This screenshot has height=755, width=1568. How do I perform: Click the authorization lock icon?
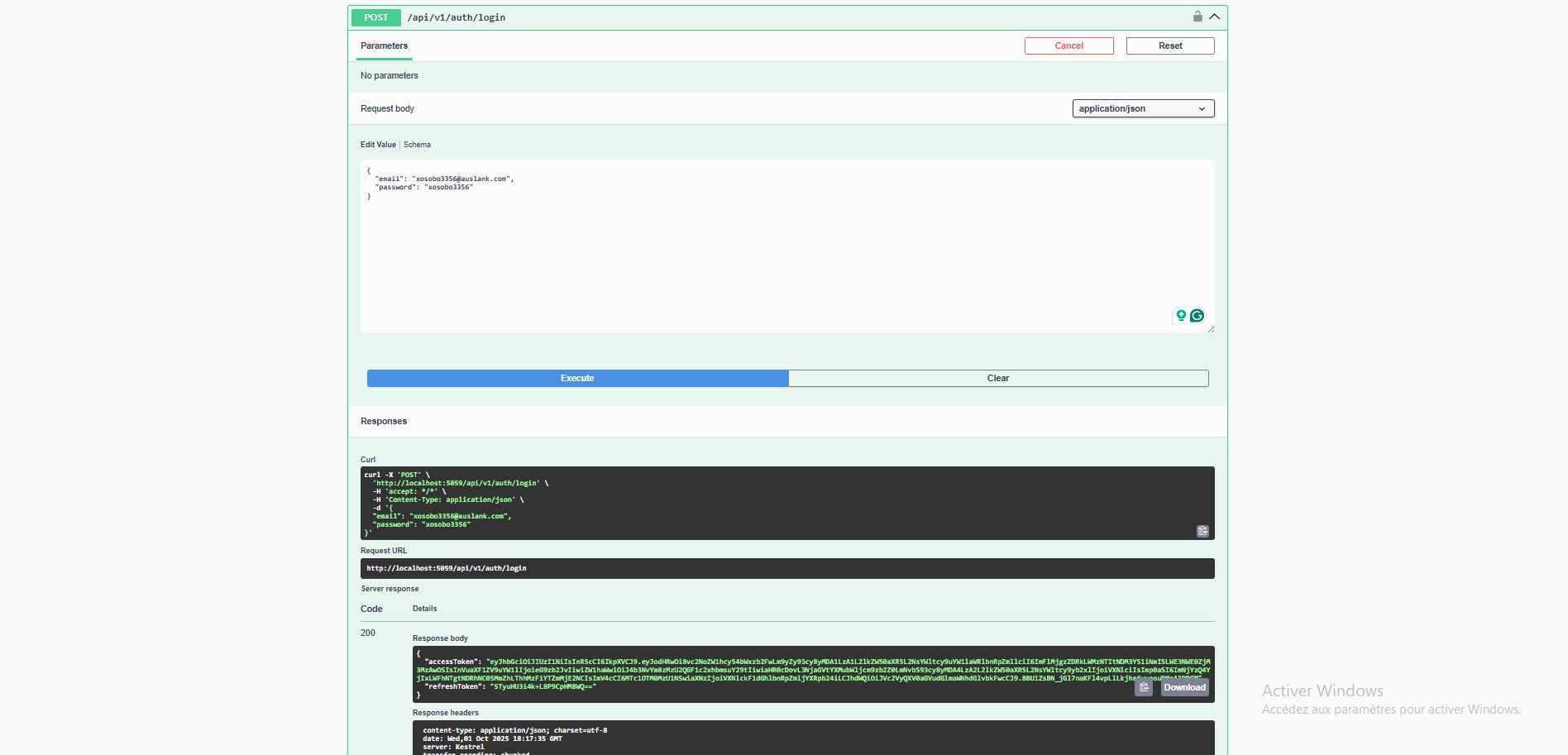point(1197,17)
